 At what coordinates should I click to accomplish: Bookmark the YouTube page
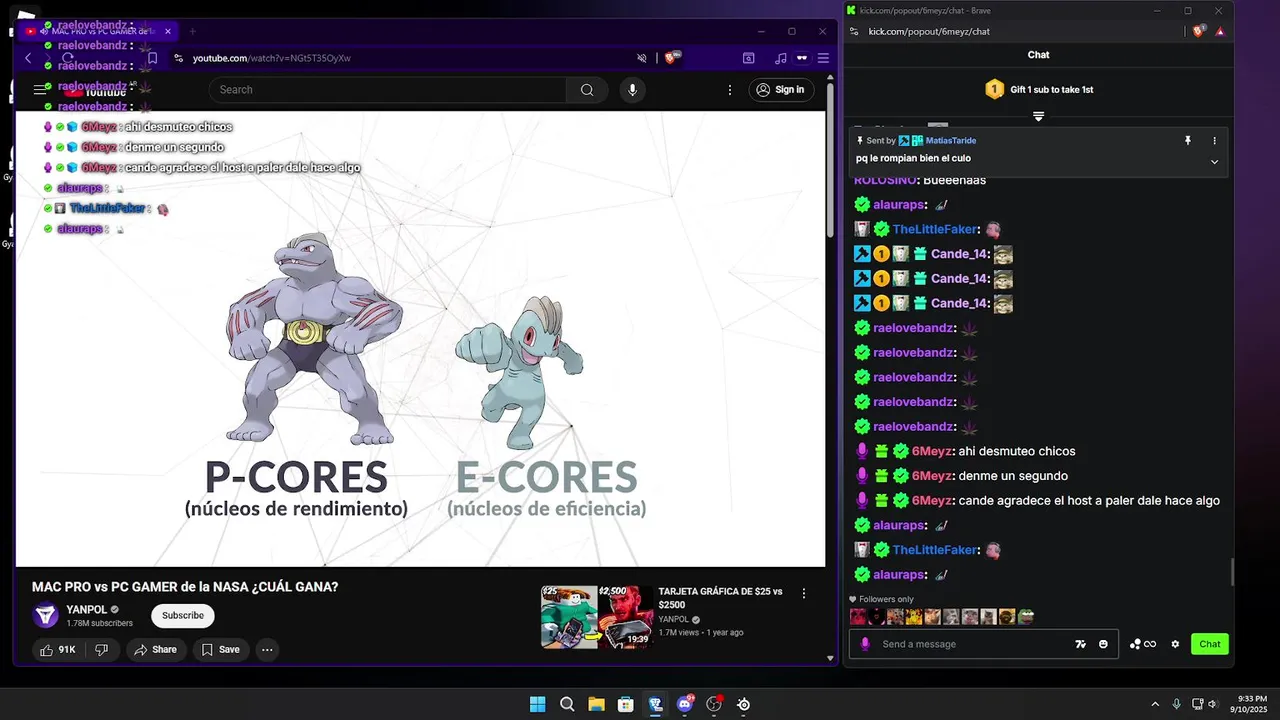(152, 58)
